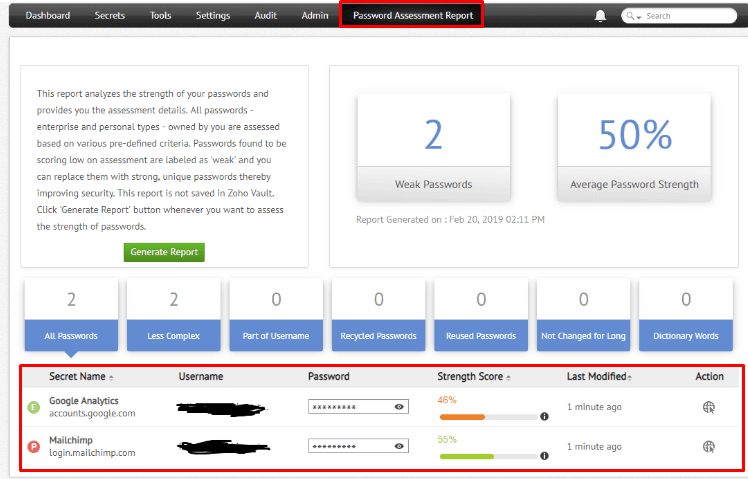748x479 pixels.
Task: Click the Weak Passwords summary card
Action: (x=433, y=147)
